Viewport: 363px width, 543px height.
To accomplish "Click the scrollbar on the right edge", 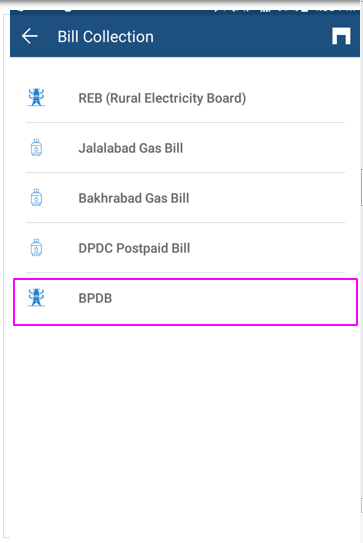I will tap(361, 187).
